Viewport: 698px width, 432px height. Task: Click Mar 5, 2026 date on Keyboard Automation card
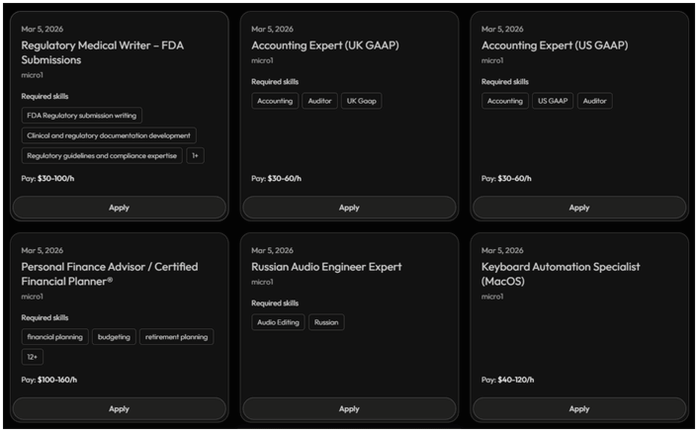click(503, 250)
